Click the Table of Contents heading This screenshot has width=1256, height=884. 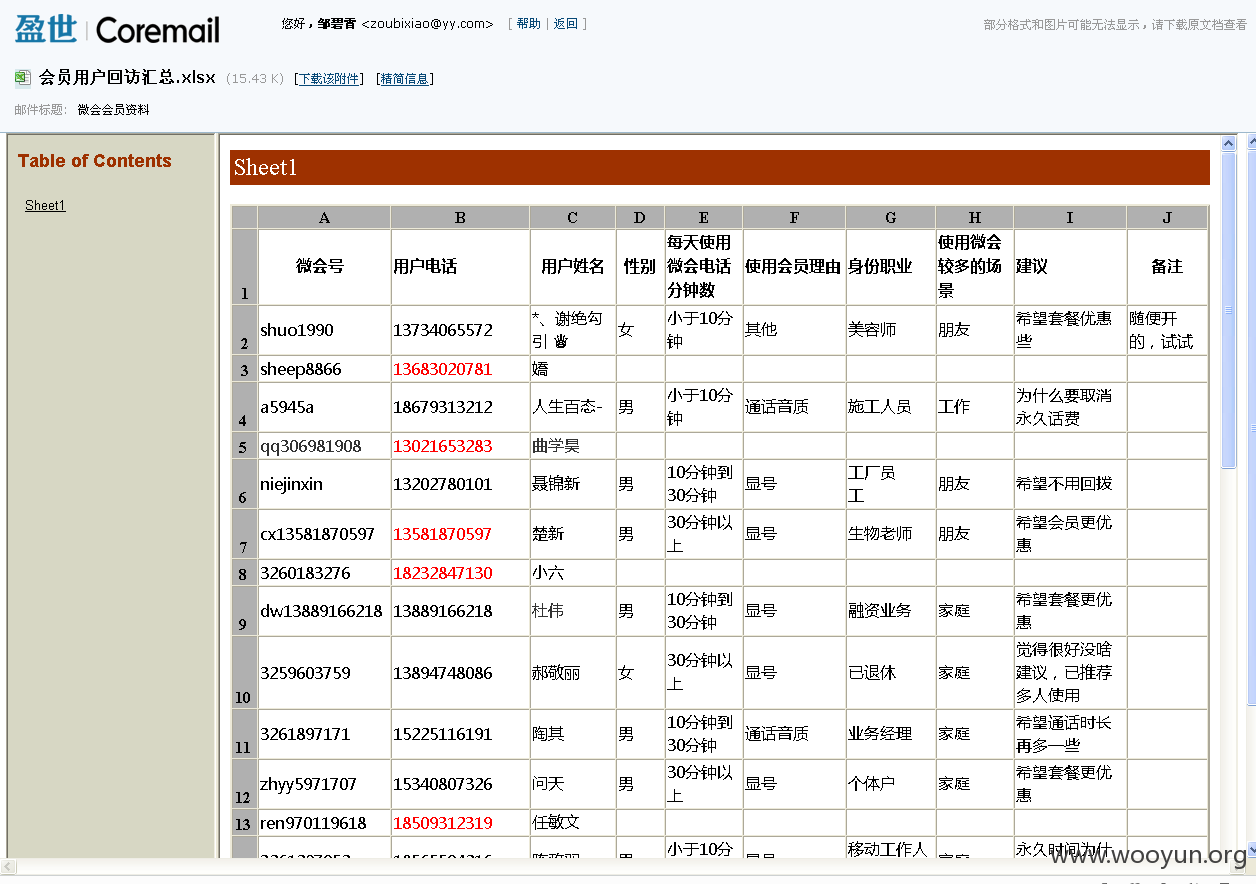coord(95,161)
